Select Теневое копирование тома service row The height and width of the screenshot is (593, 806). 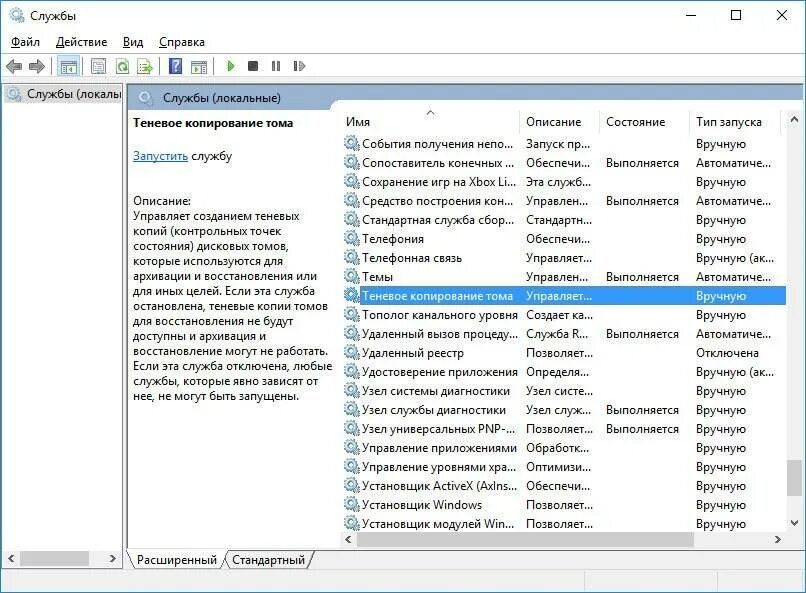564,296
